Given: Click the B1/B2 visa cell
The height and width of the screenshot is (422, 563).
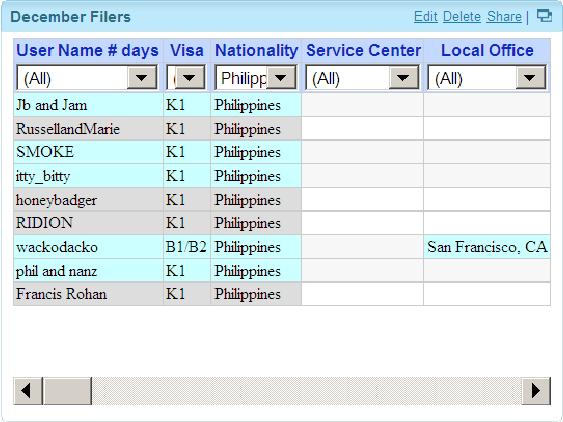Looking at the screenshot, I should point(186,247).
